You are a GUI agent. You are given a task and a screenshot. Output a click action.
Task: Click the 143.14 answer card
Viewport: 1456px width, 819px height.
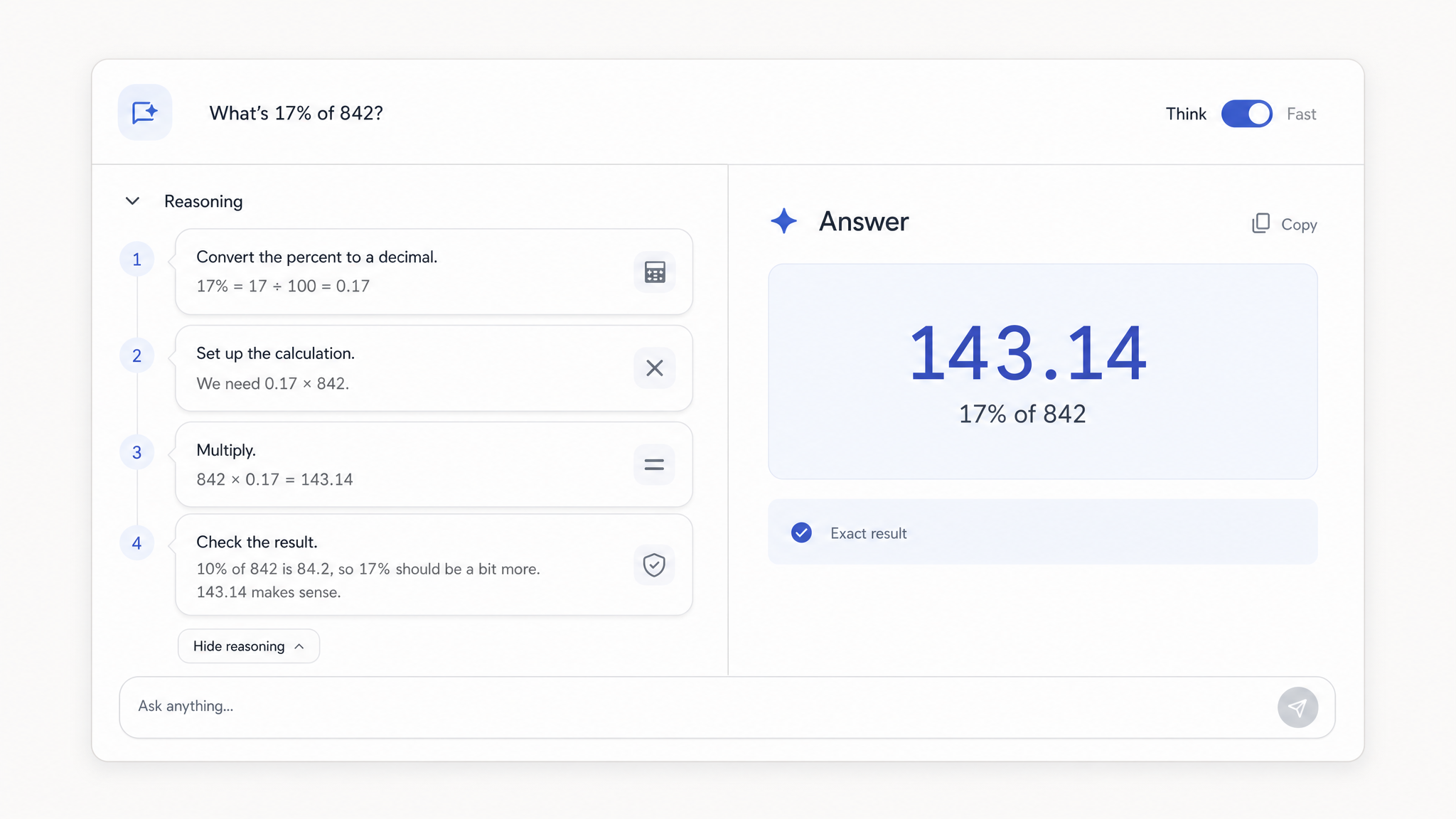[1042, 371]
